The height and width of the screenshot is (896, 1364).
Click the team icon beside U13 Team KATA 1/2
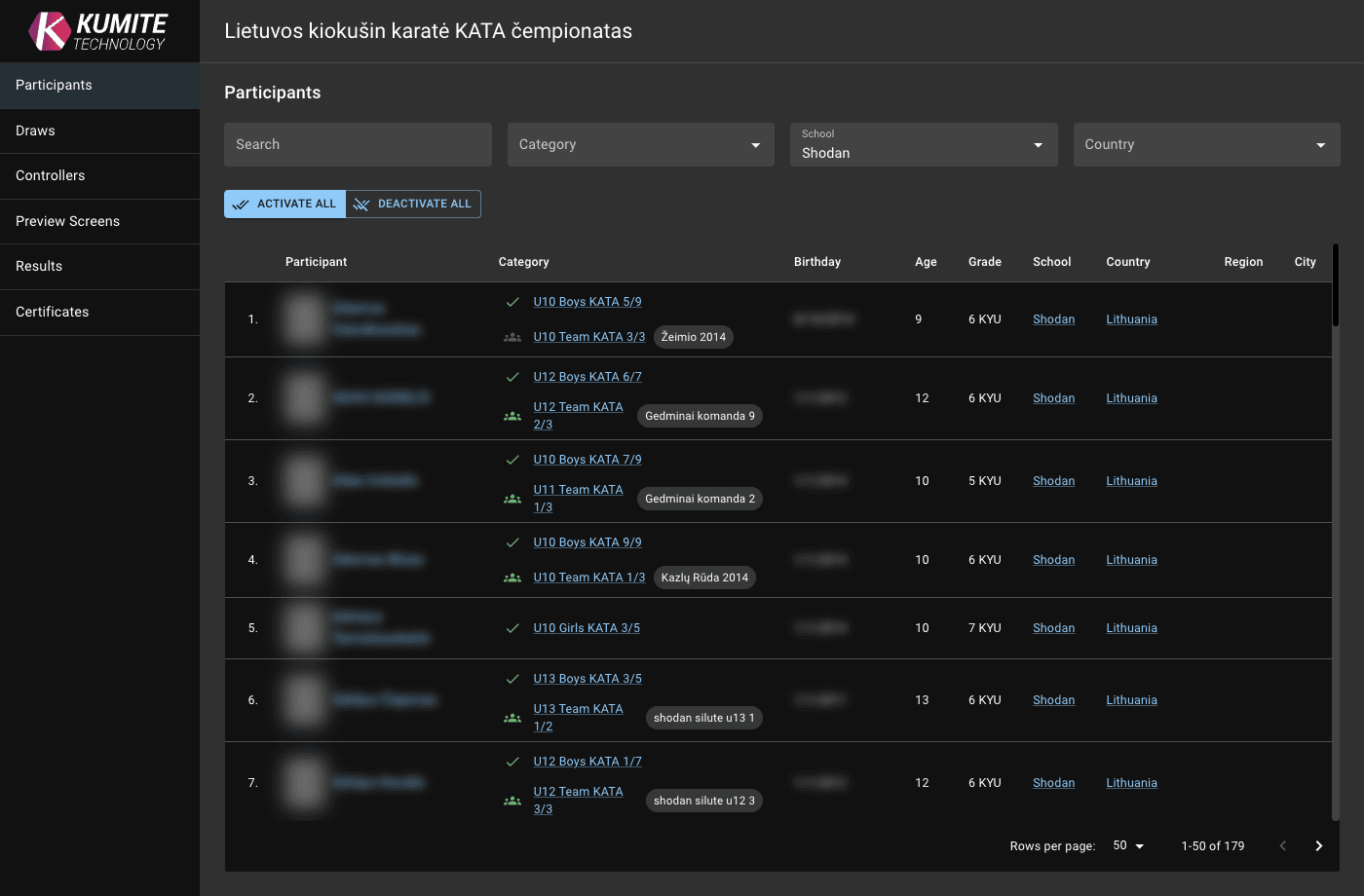tap(512, 718)
